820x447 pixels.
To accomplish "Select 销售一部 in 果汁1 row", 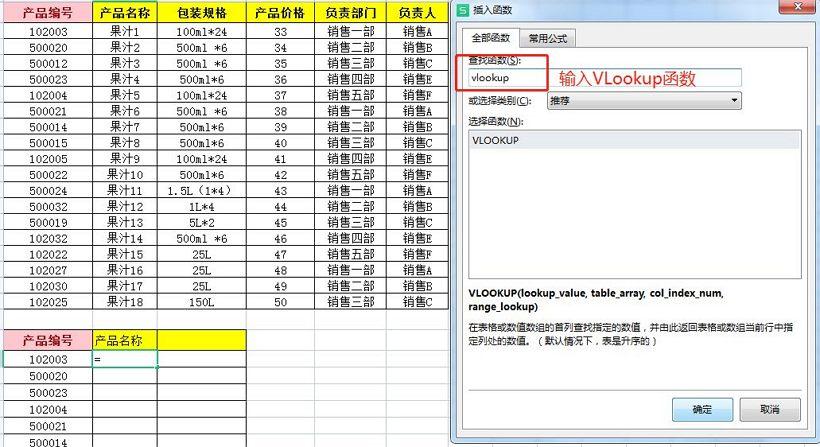I will tap(350, 31).
